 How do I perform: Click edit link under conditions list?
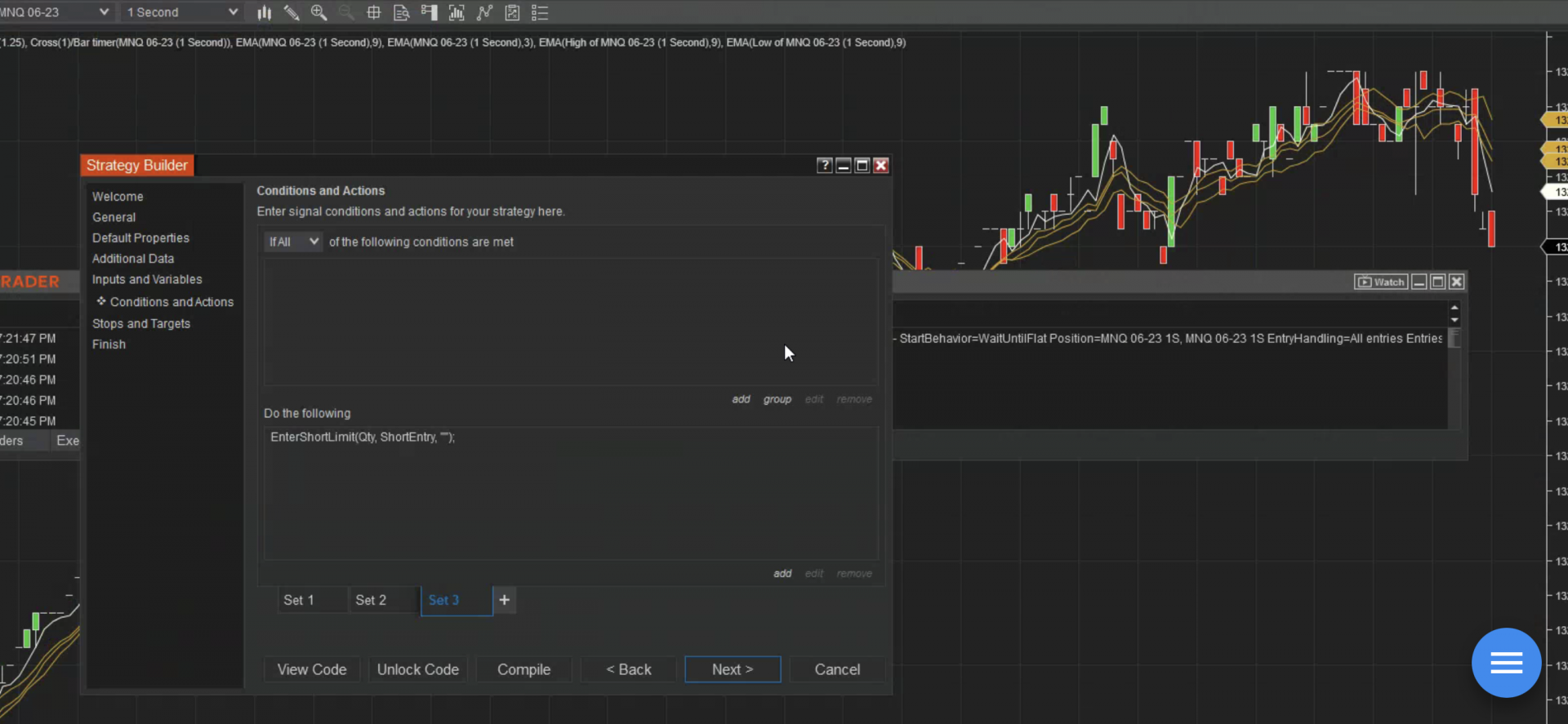[x=814, y=399]
